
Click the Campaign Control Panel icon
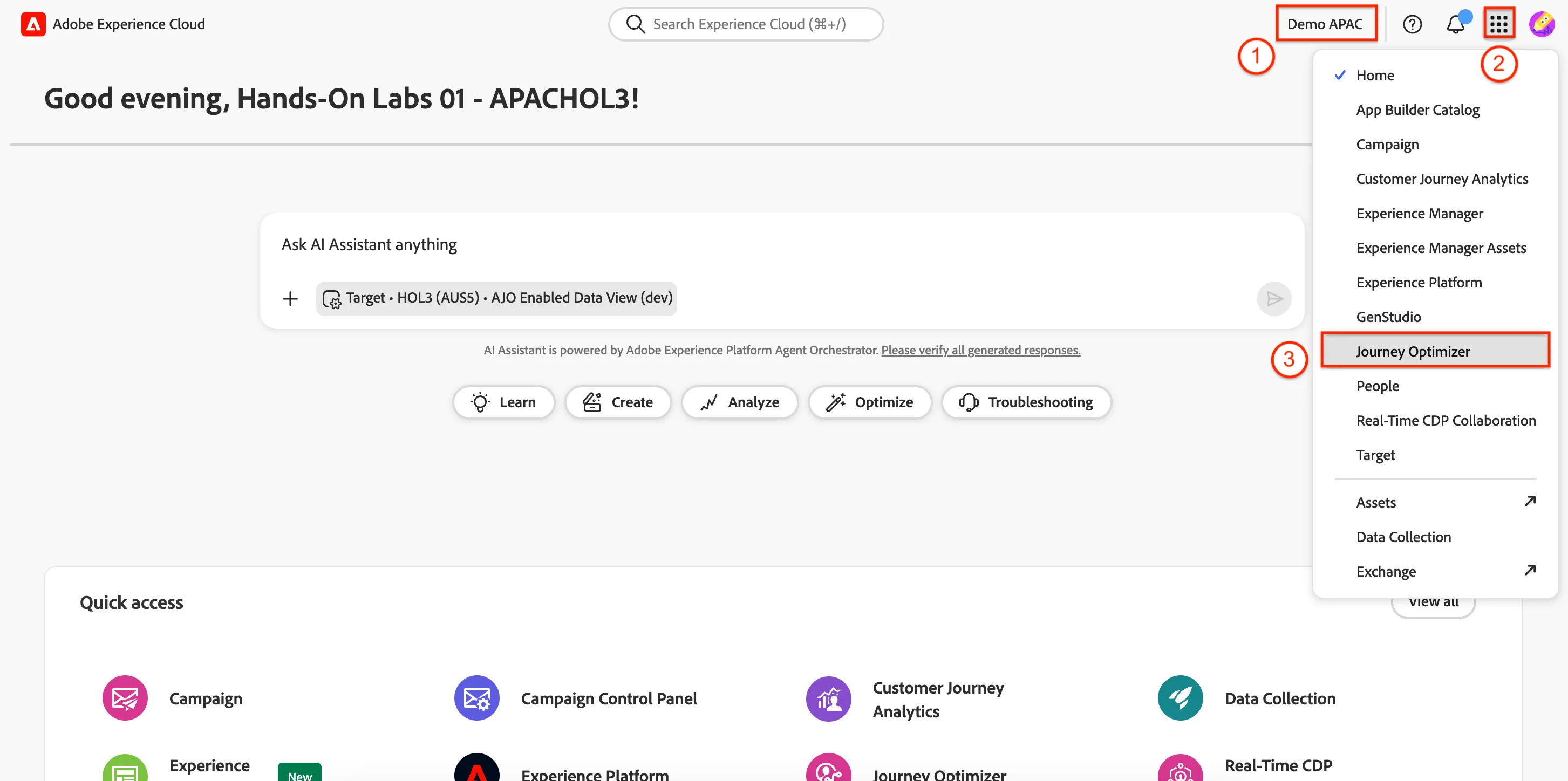pos(476,698)
